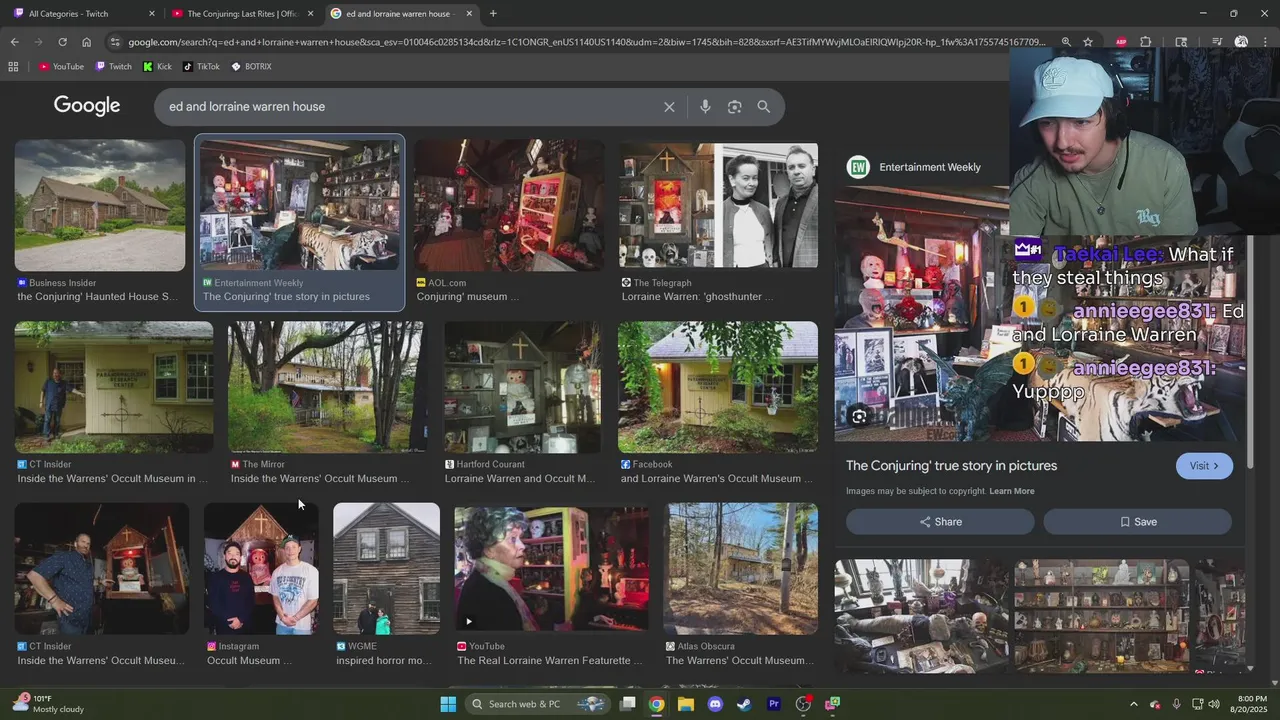Open the apps grid icon on bookmarks bar
The height and width of the screenshot is (720, 1280).
click(x=13, y=67)
